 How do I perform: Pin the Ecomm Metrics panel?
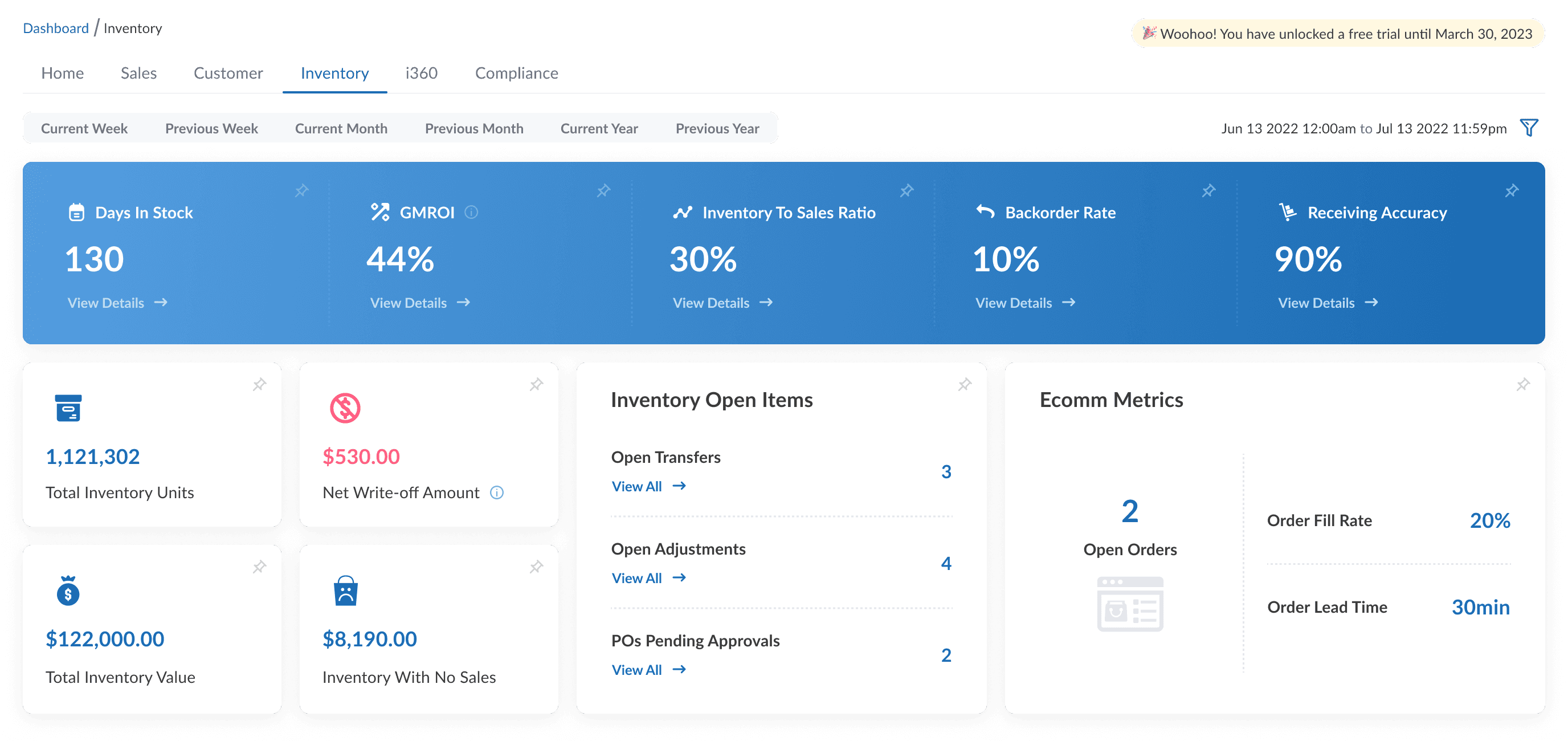tap(1523, 384)
